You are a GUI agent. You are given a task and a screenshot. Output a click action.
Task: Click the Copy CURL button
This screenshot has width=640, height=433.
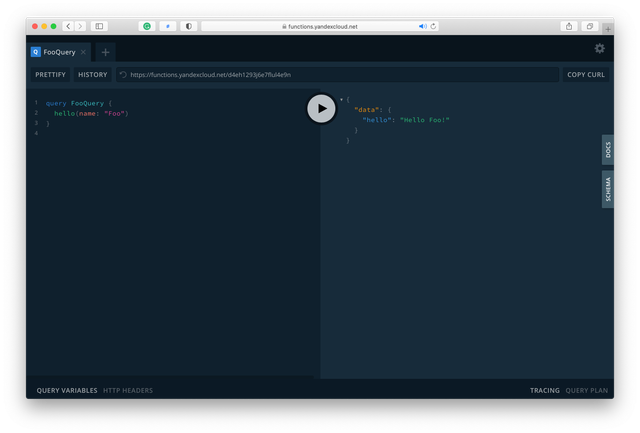tap(585, 75)
